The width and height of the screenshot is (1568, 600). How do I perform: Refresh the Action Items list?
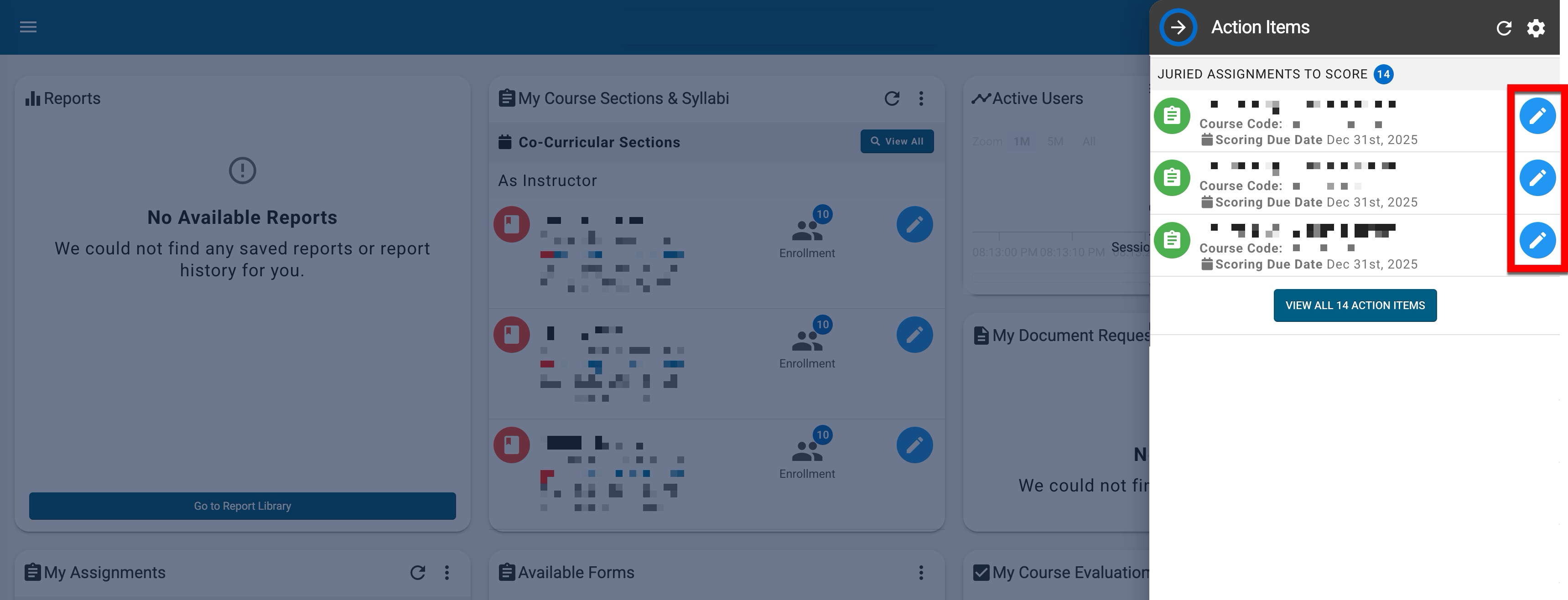(x=1504, y=28)
